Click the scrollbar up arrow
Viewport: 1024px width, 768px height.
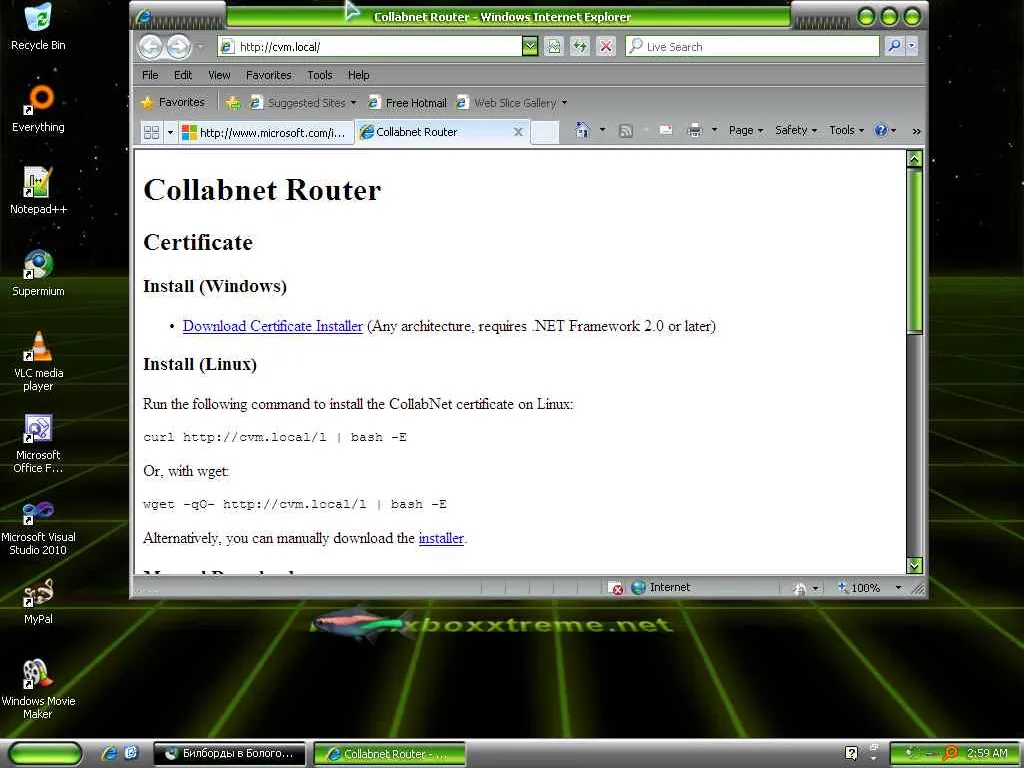tap(914, 158)
